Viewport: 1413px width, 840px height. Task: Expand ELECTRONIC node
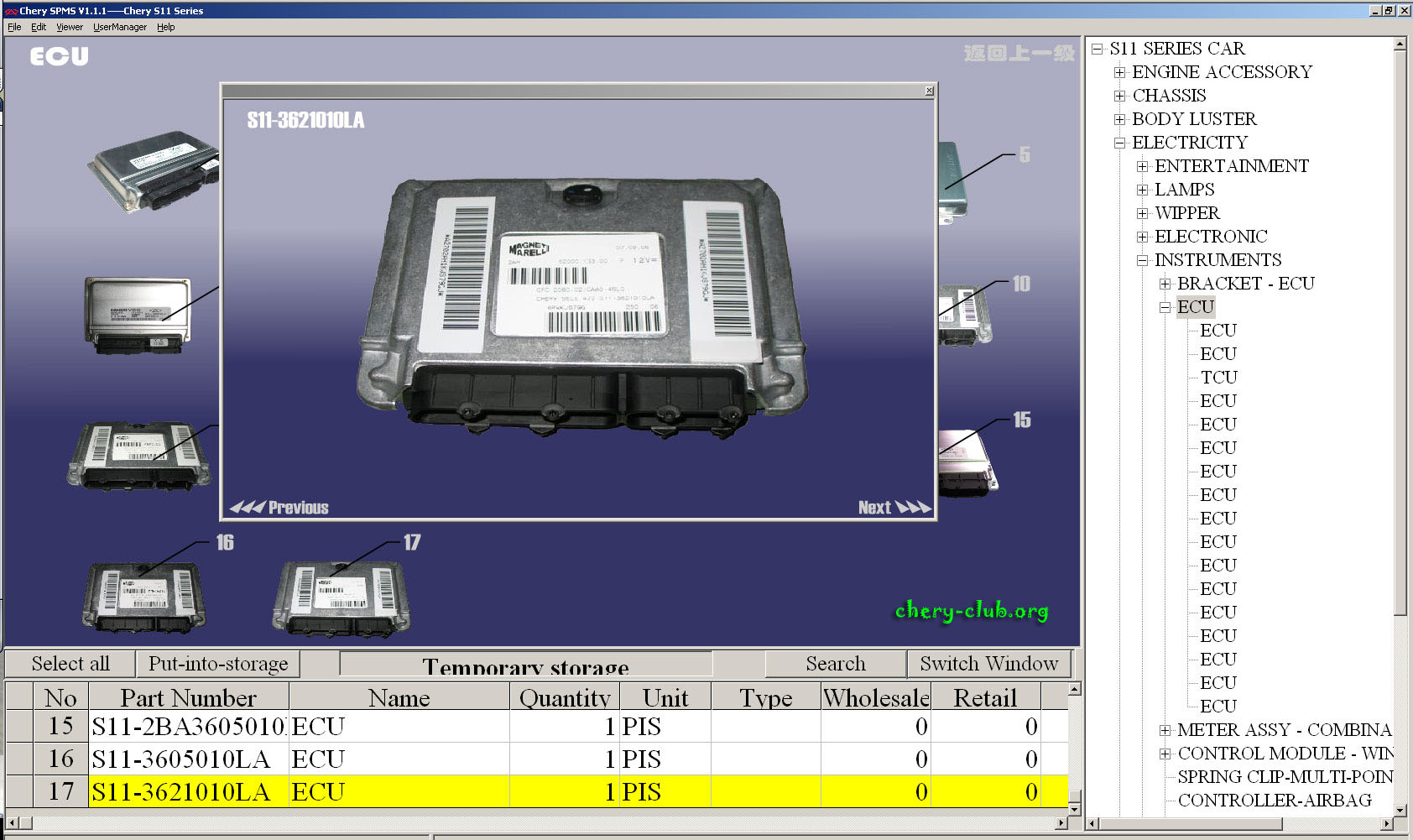pos(1142,237)
